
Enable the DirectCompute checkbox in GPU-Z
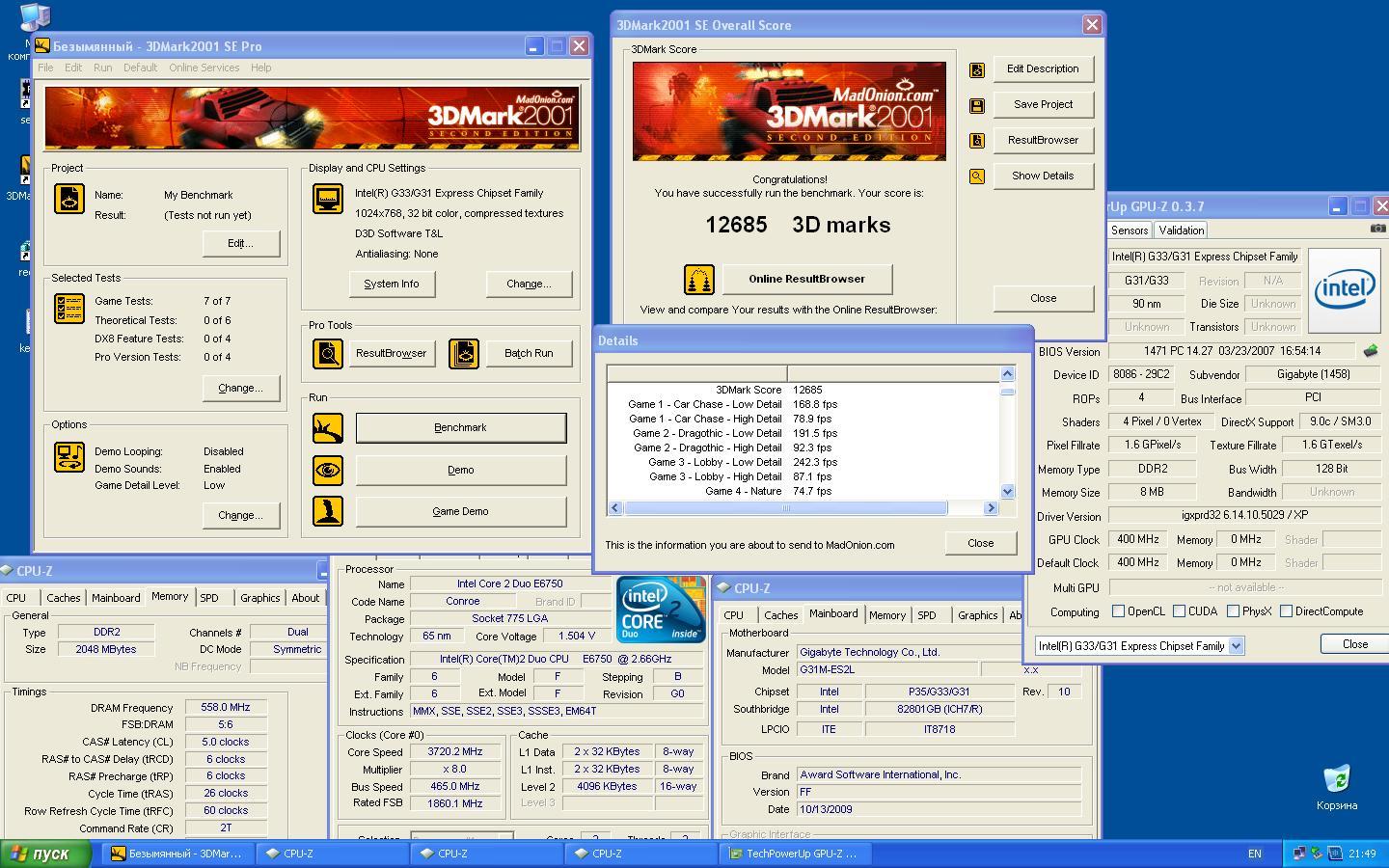(1286, 611)
